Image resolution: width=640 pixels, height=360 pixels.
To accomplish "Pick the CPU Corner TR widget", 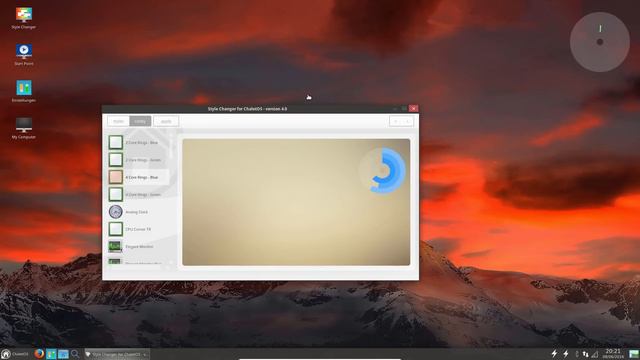I will point(139,229).
